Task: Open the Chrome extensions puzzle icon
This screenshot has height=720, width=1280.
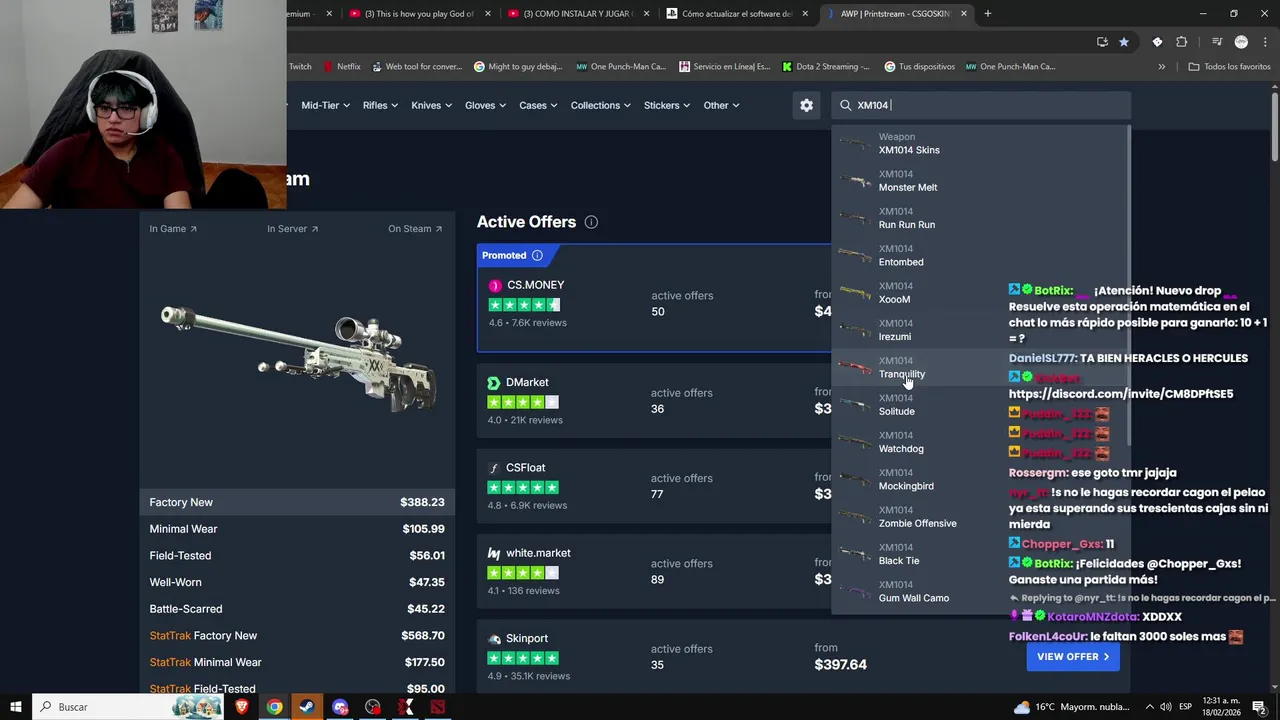Action: click(1182, 42)
